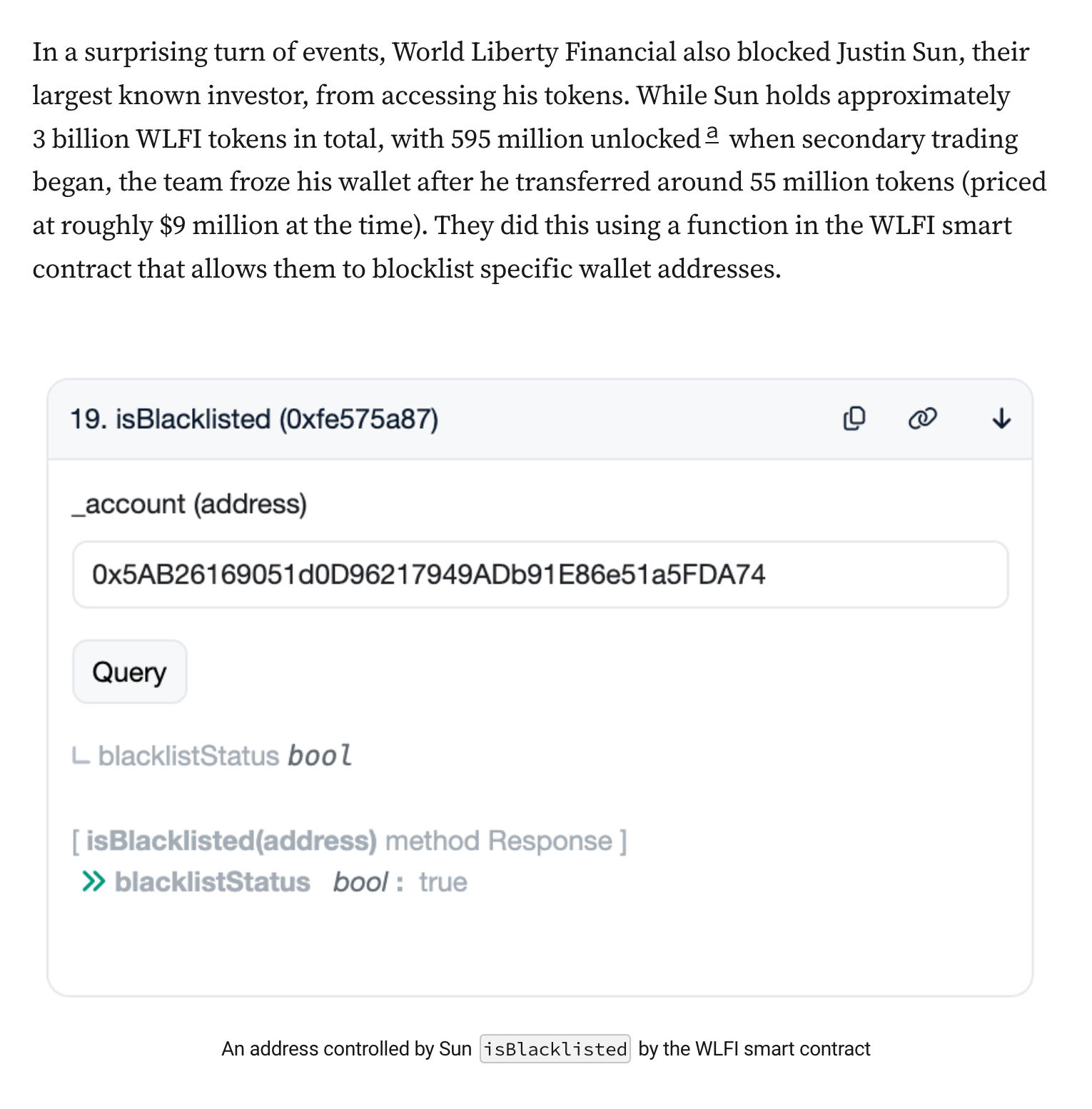Collapse the isBlacklisted section with down arrow
Screen dimensions: 1092x1109
tap(1001, 418)
